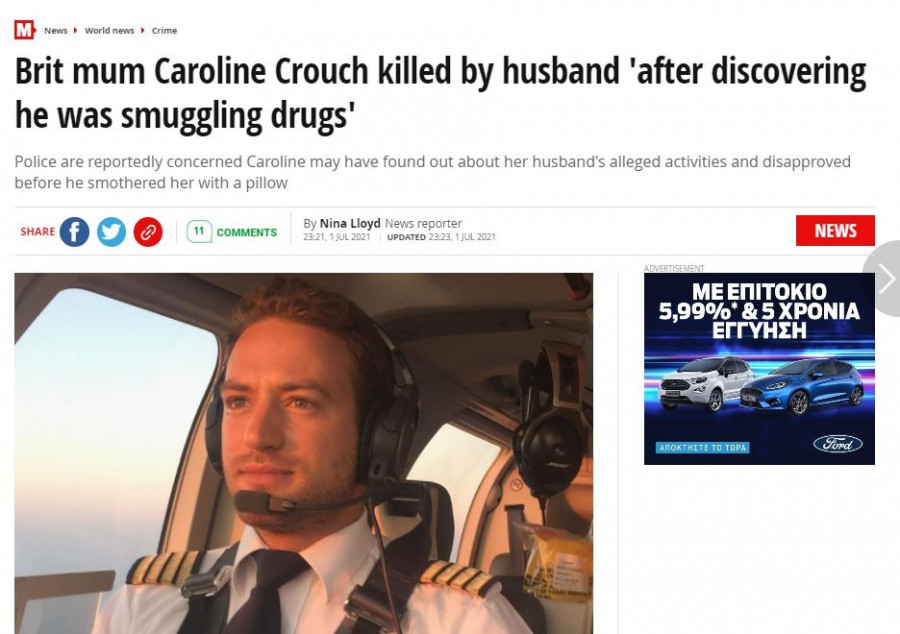Image resolution: width=900 pixels, height=634 pixels.
Task: Click the article subheading about police concerns
Action: (x=432, y=172)
